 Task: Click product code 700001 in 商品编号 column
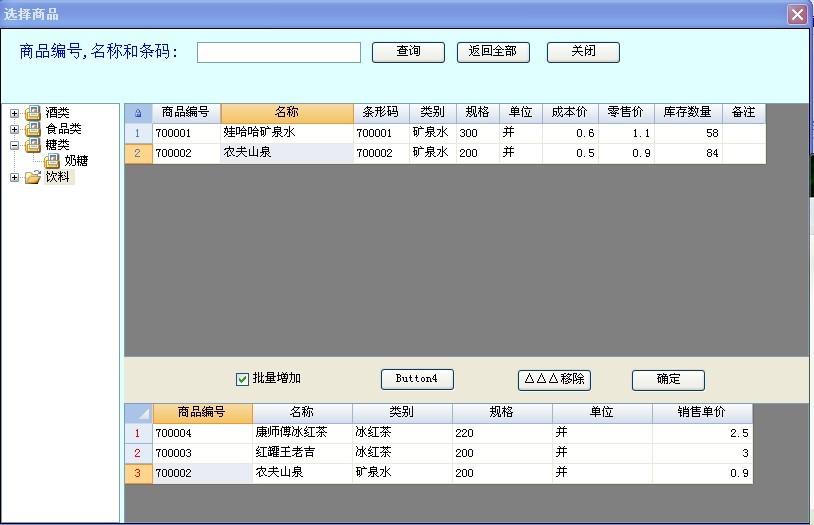[186, 133]
